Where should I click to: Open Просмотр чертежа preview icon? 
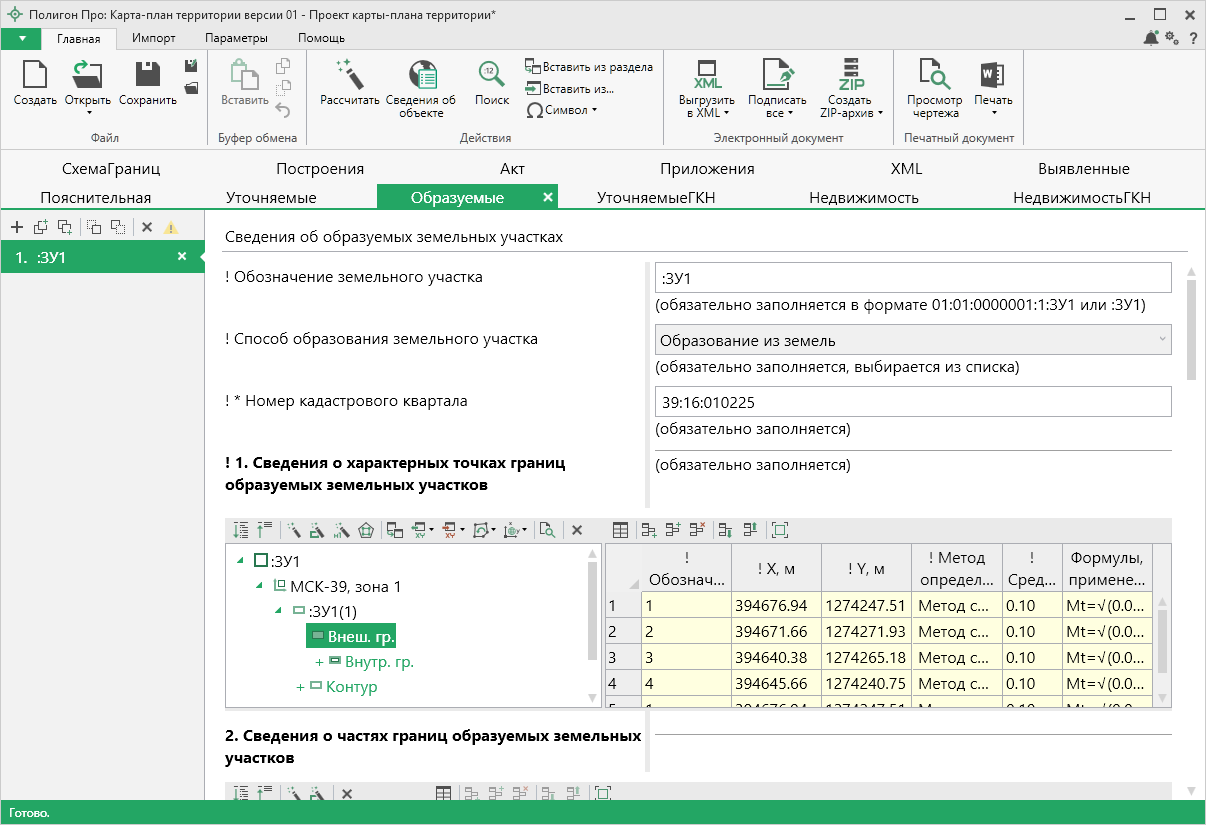pyautogui.click(x=934, y=75)
